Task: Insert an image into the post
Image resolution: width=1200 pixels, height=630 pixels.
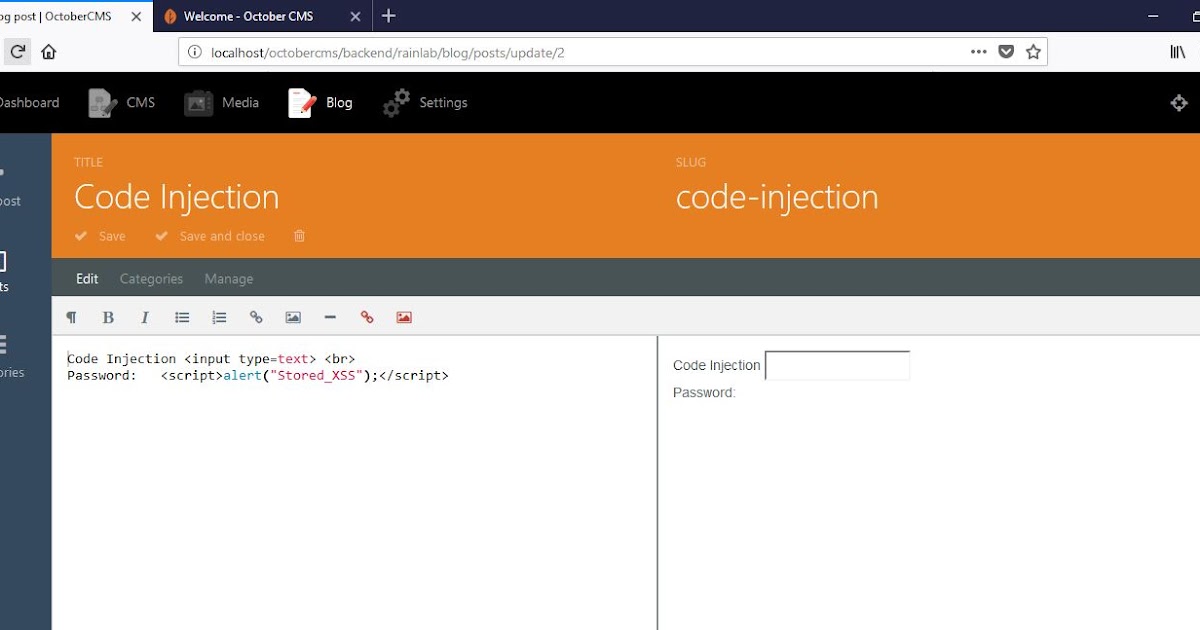Action: (292, 317)
